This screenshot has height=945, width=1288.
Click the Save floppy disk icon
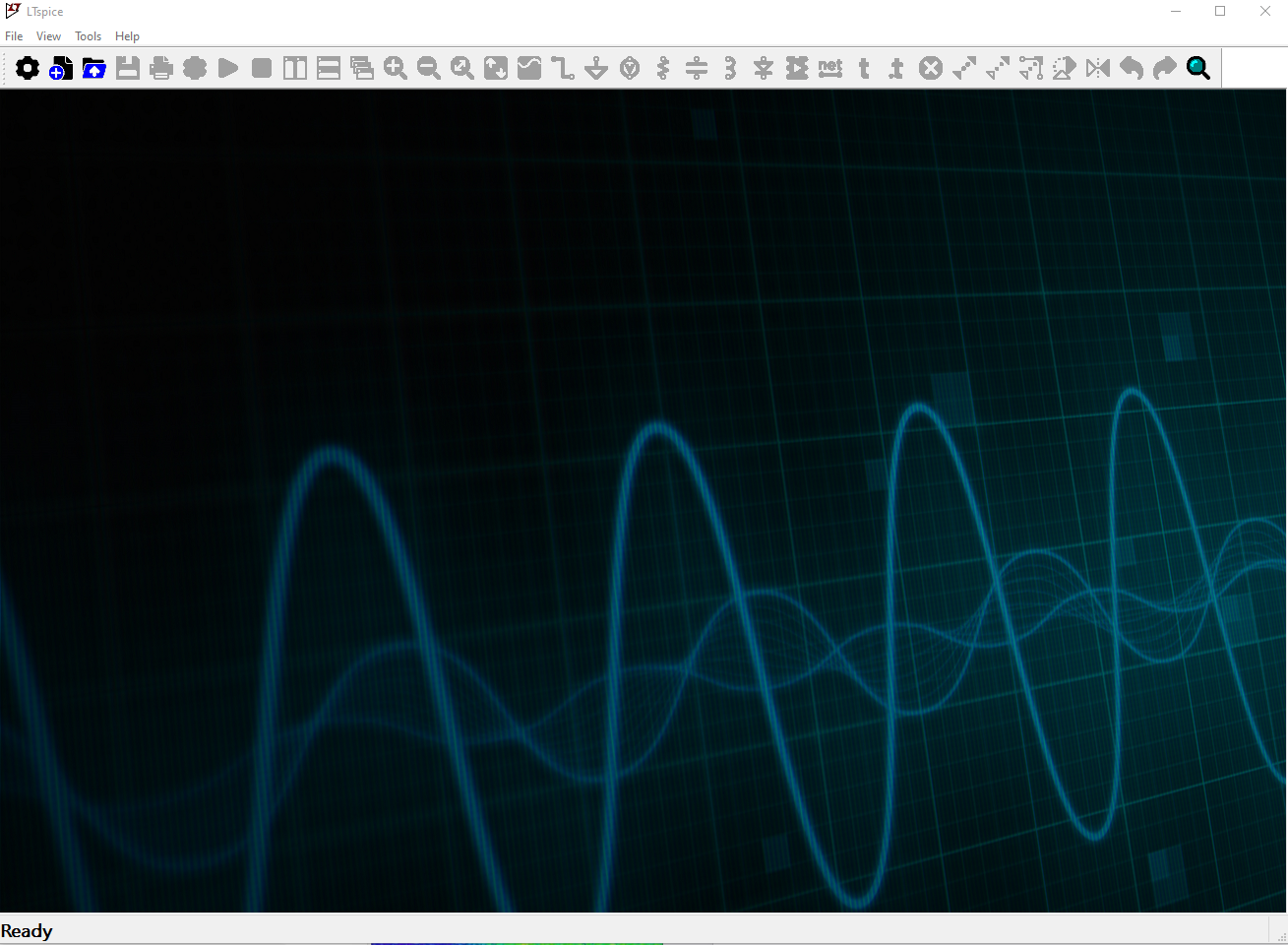tap(128, 68)
